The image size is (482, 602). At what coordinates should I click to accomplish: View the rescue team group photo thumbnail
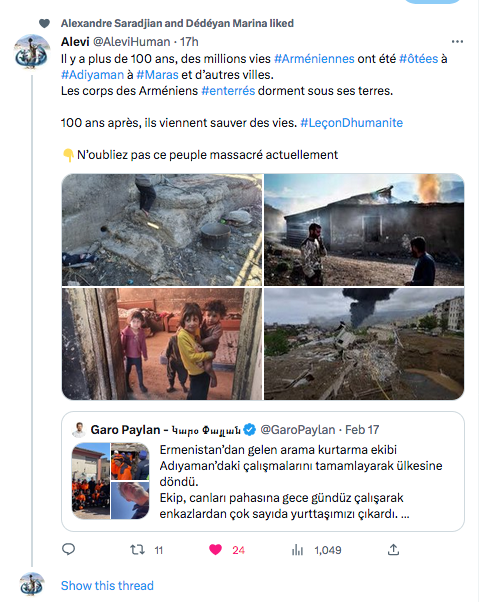91,481
